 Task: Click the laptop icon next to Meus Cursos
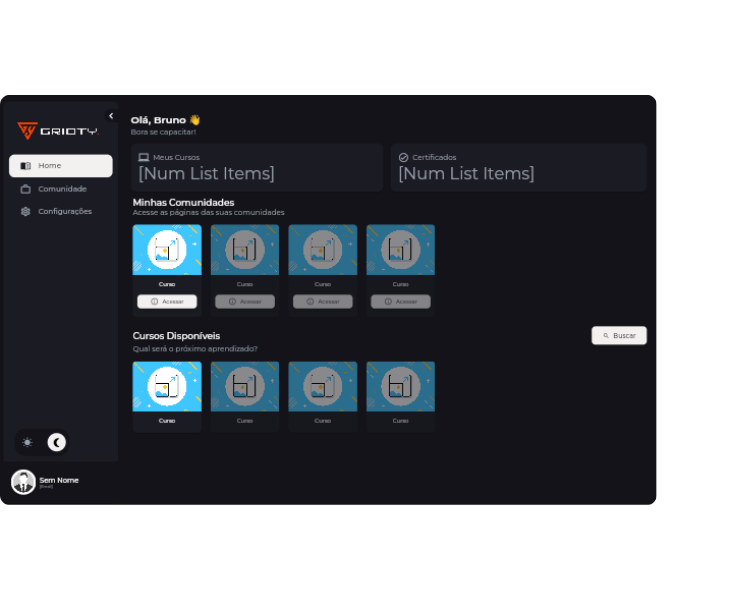(x=144, y=157)
